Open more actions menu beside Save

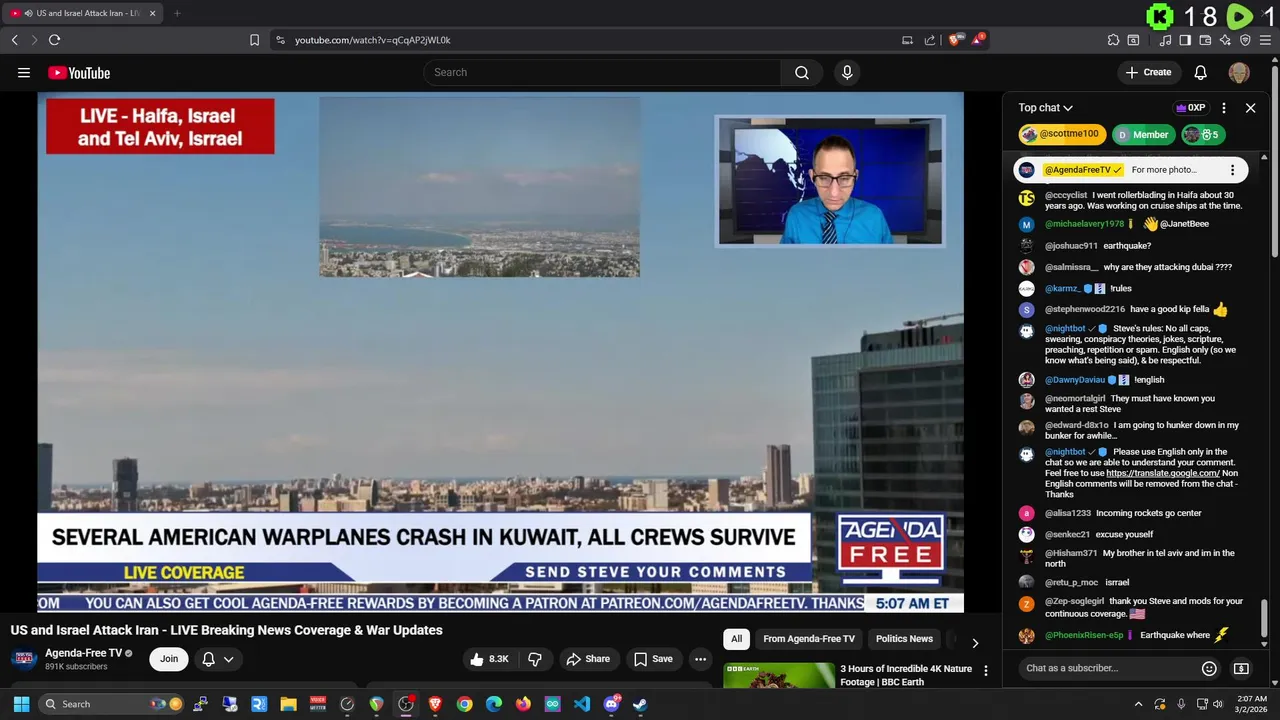click(700, 659)
